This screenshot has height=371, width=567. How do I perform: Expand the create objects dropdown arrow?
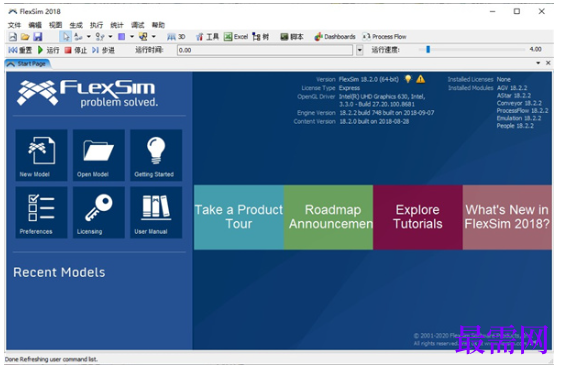(x=132, y=37)
